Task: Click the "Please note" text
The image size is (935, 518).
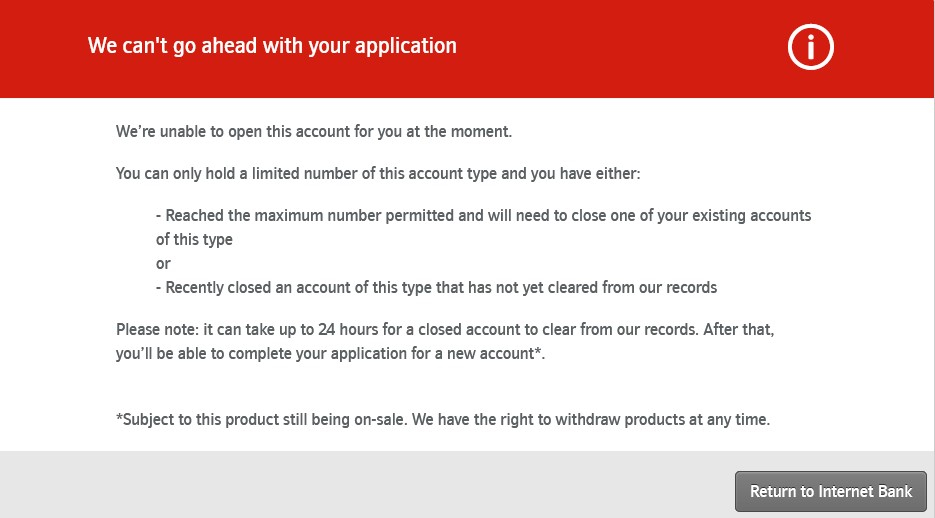Action: (156, 330)
